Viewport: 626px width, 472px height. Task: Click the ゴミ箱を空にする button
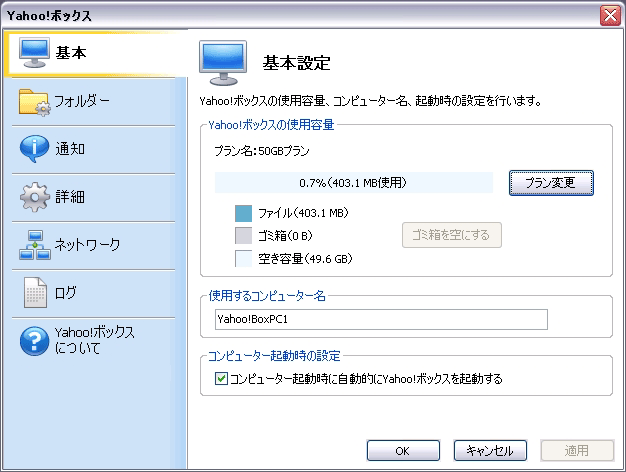(452, 235)
